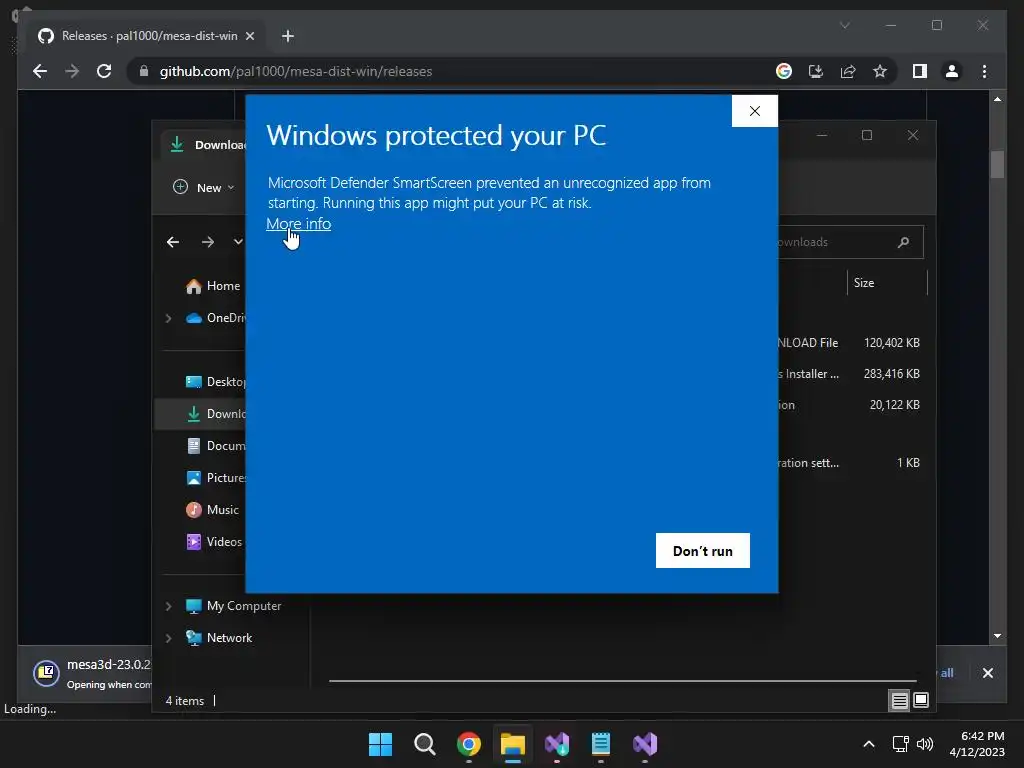Go forward in File Explorer
The width and height of the screenshot is (1024, 768).
click(x=208, y=242)
